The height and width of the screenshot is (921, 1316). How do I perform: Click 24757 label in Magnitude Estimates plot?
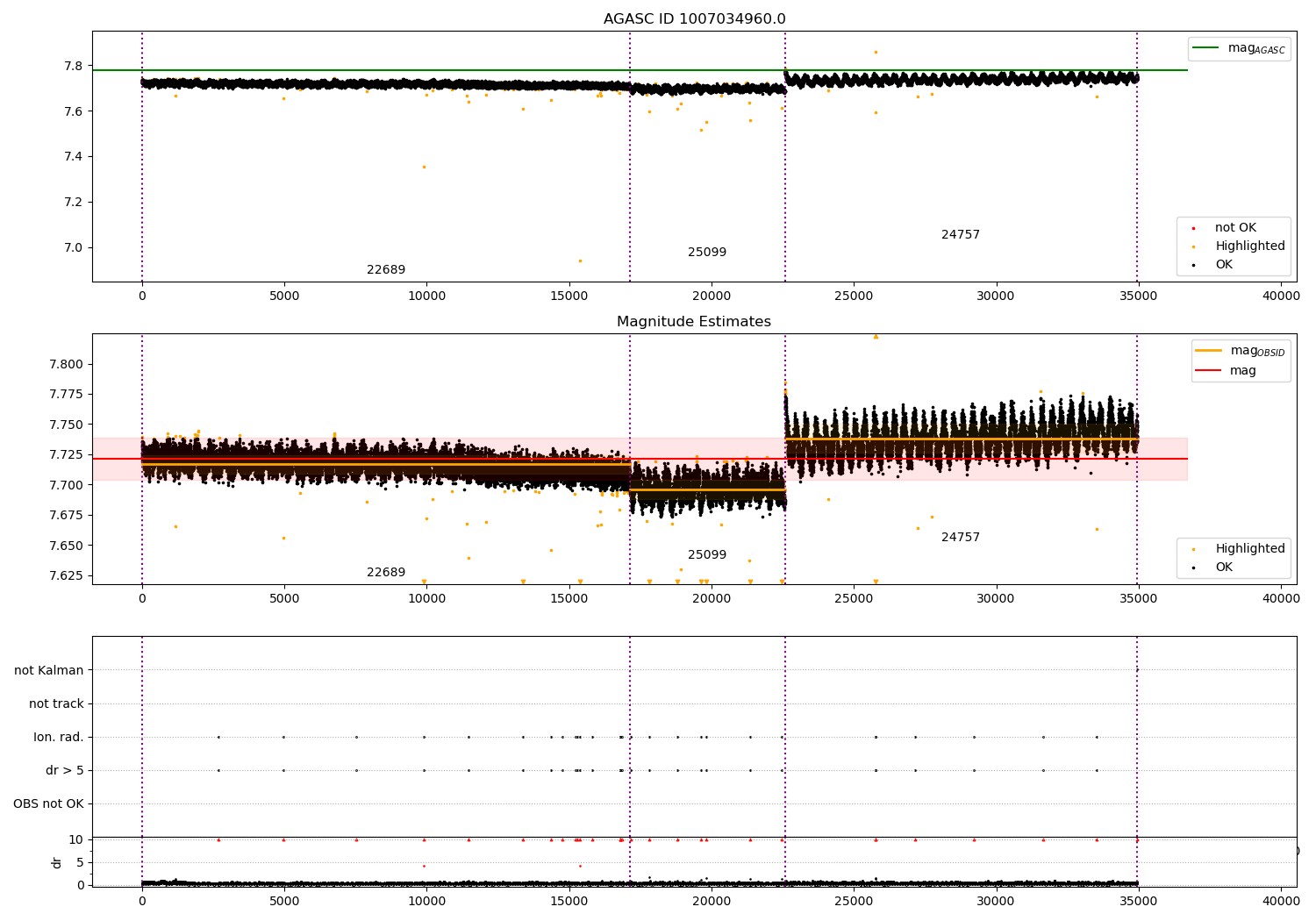[x=961, y=538]
